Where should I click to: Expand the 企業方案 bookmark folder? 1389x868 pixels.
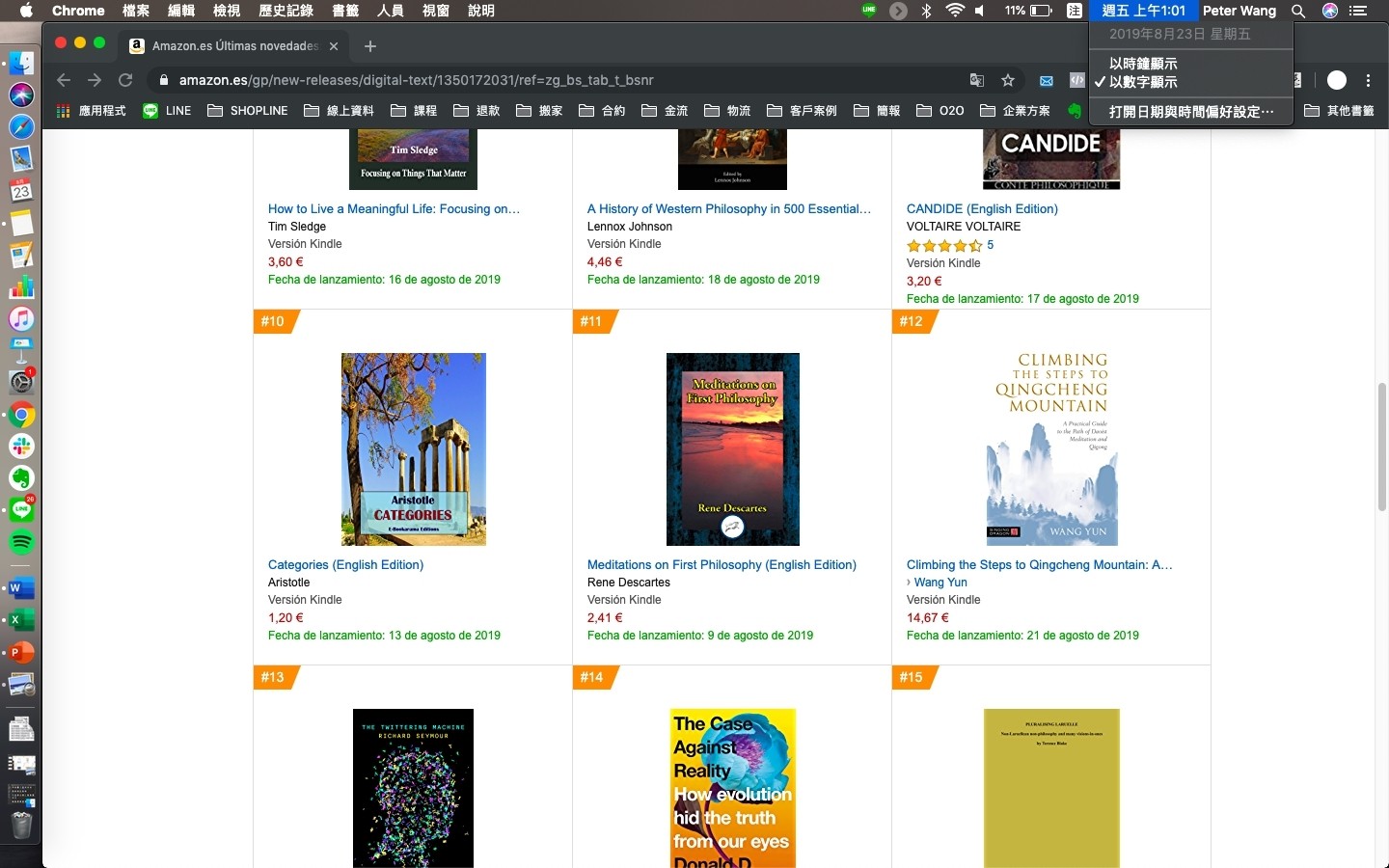tap(1015, 111)
